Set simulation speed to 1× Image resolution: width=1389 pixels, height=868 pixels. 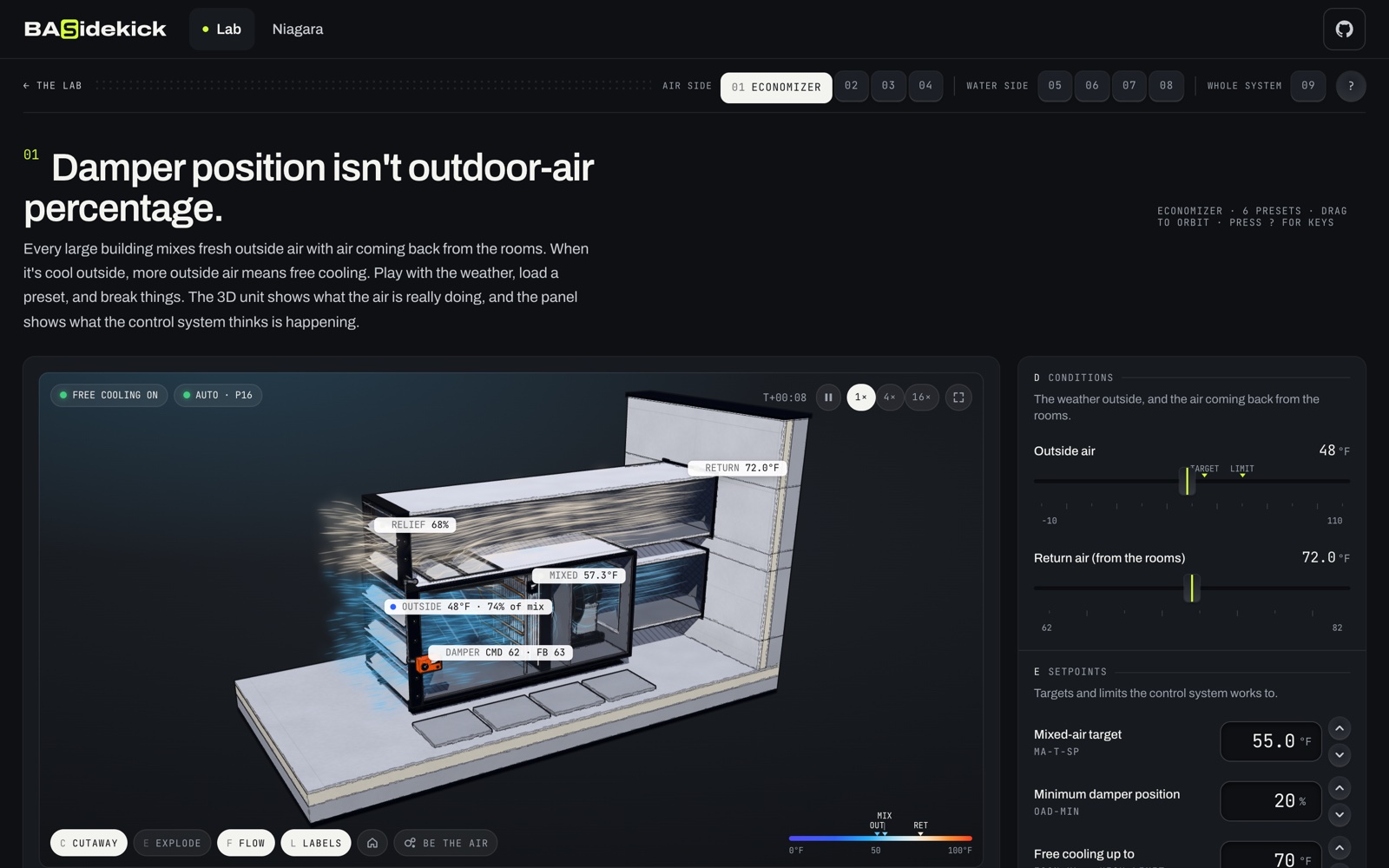coord(860,398)
